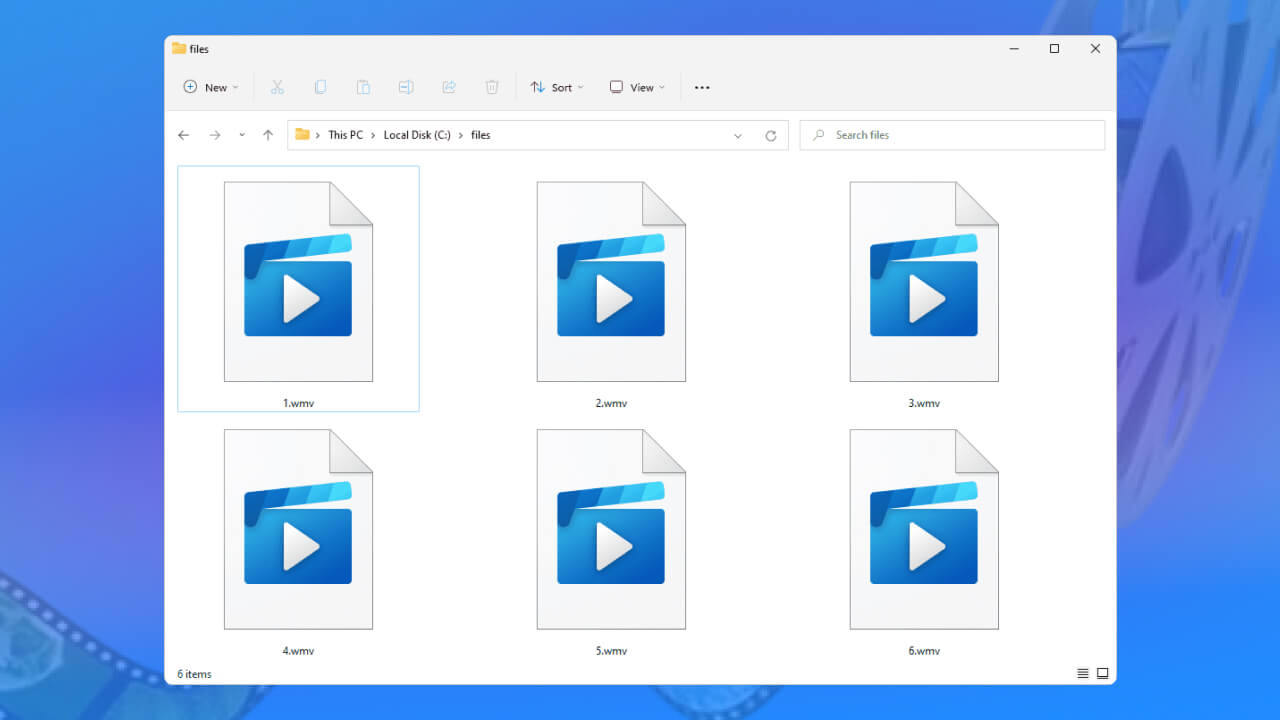Click the 3.wmv file name label
This screenshot has width=1280, height=720.
pos(924,403)
